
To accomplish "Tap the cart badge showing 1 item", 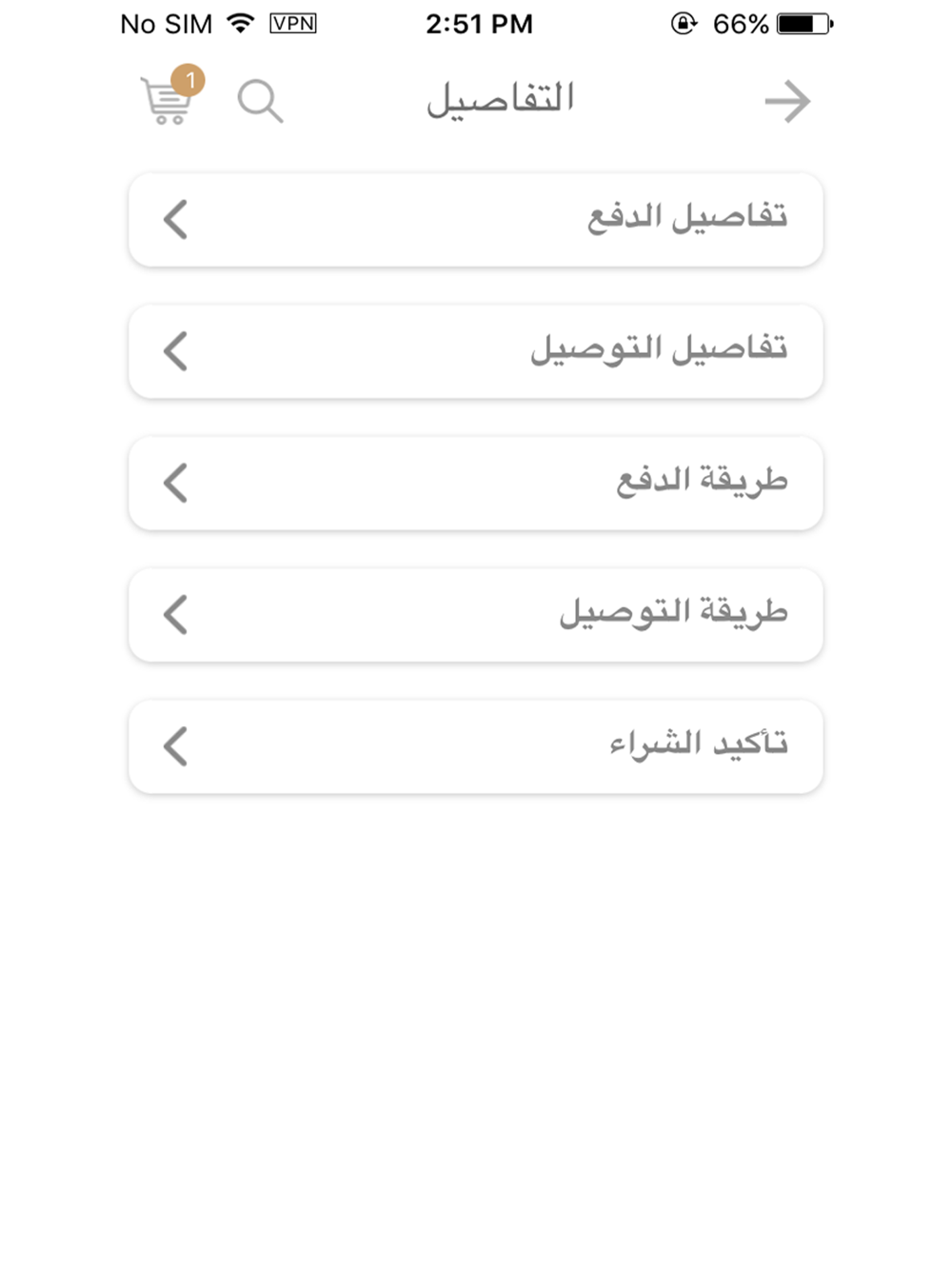I will [x=188, y=80].
